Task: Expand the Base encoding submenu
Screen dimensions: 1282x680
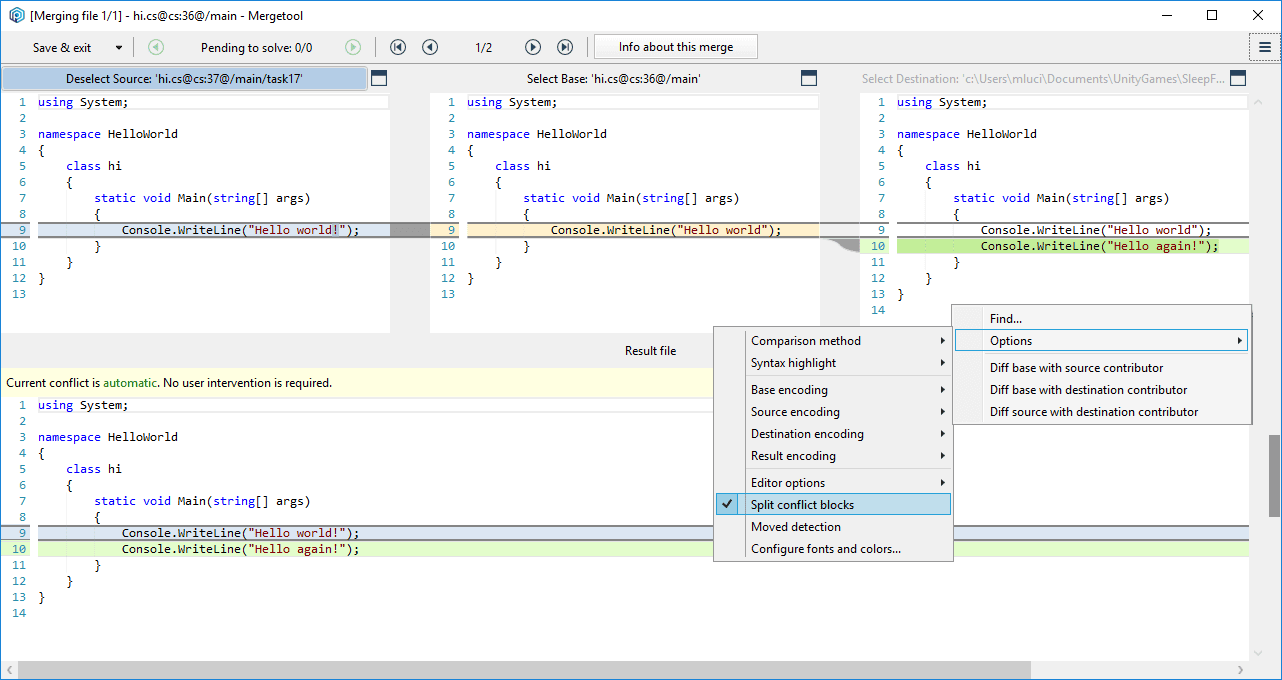Action: point(833,390)
